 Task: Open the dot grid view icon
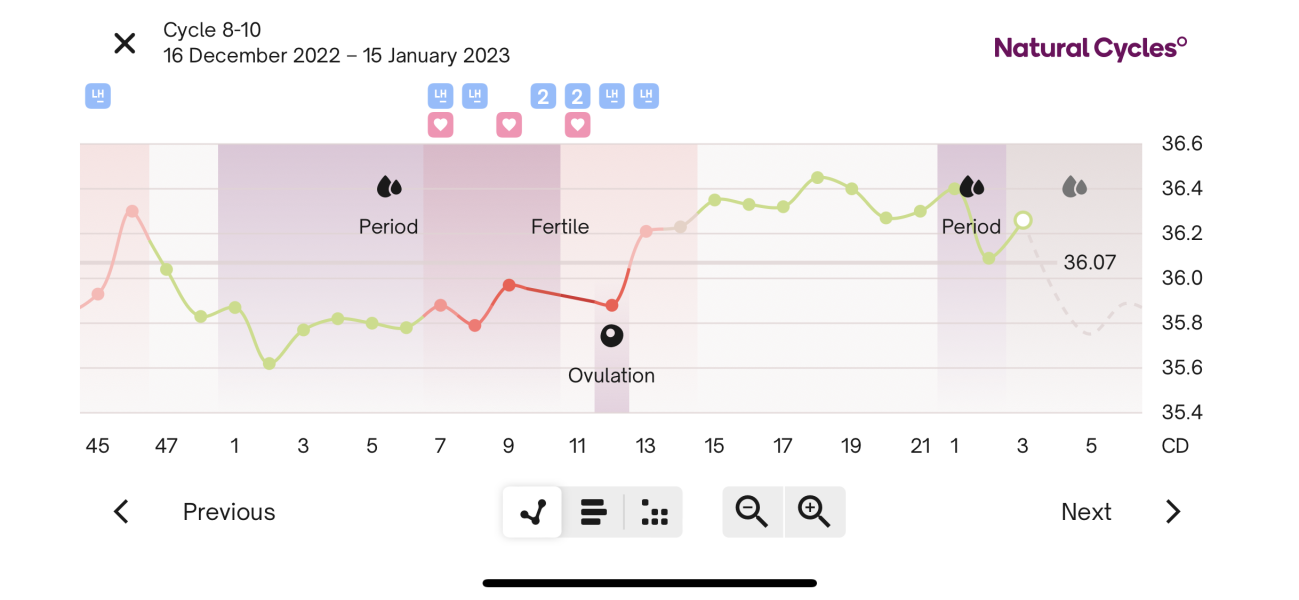pos(655,511)
